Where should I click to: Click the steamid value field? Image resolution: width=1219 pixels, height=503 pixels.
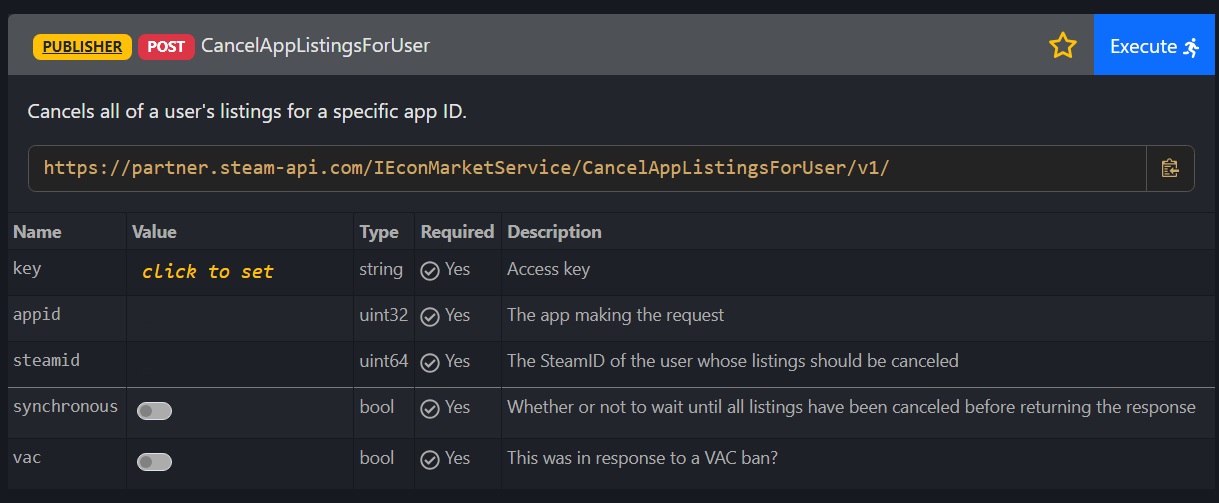(239, 363)
